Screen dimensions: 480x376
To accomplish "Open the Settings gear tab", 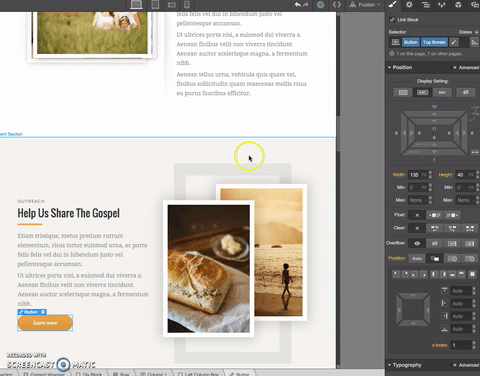I will coord(409,5).
